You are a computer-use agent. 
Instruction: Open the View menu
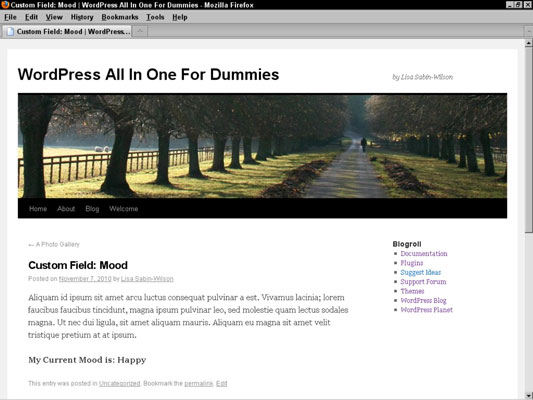54,17
